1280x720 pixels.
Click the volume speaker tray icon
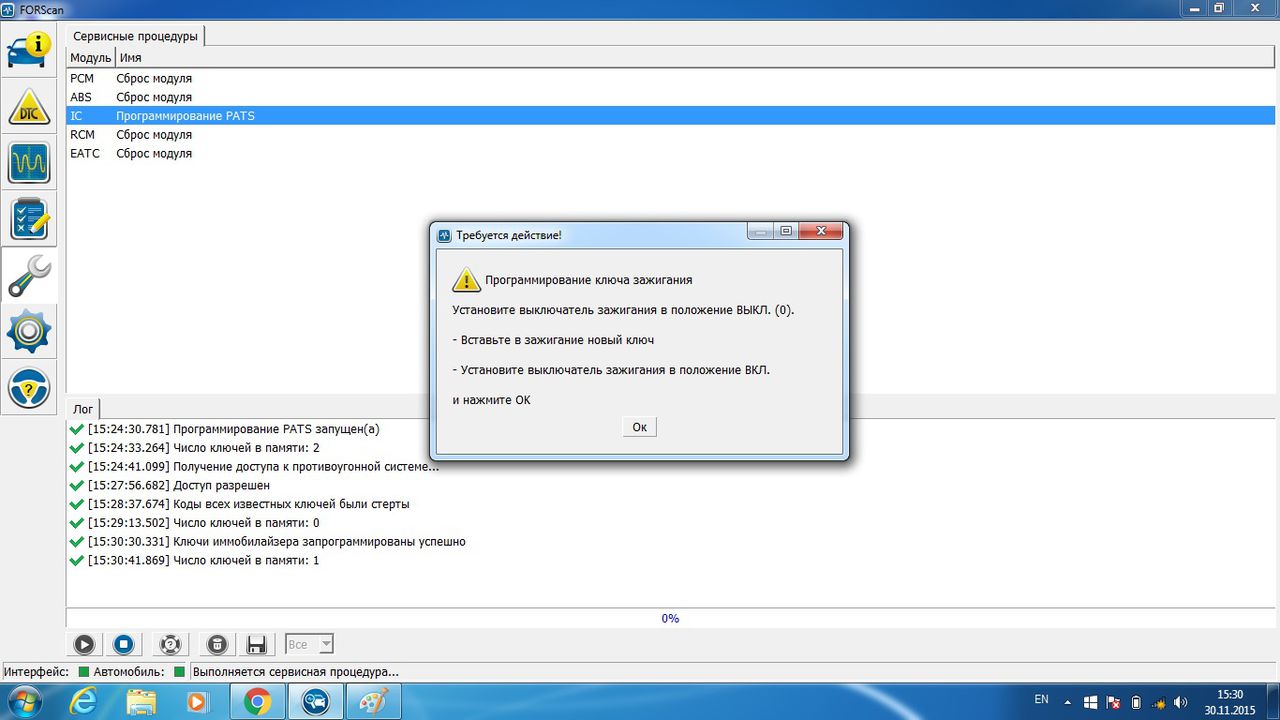click(x=1181, y=702)
